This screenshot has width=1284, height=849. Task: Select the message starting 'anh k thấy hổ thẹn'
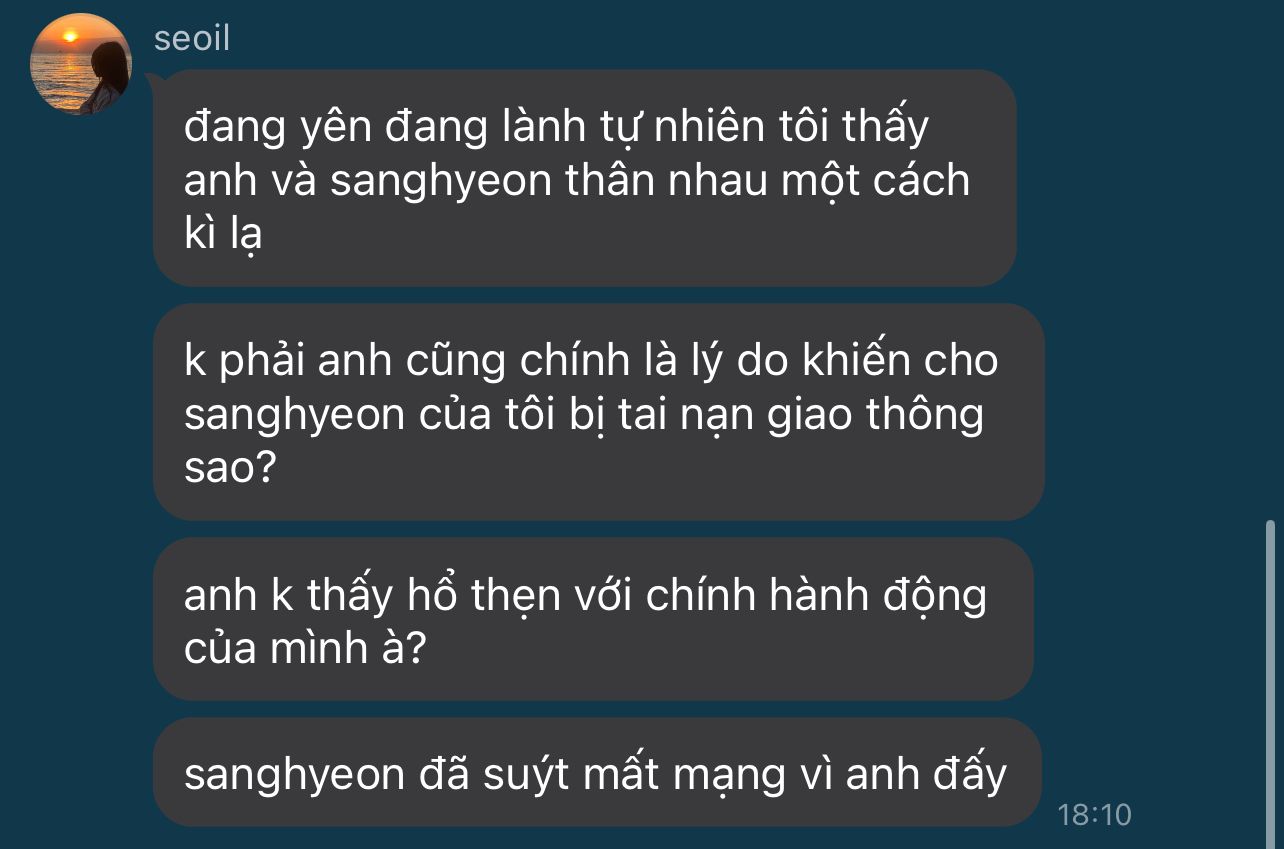[593, 619]
